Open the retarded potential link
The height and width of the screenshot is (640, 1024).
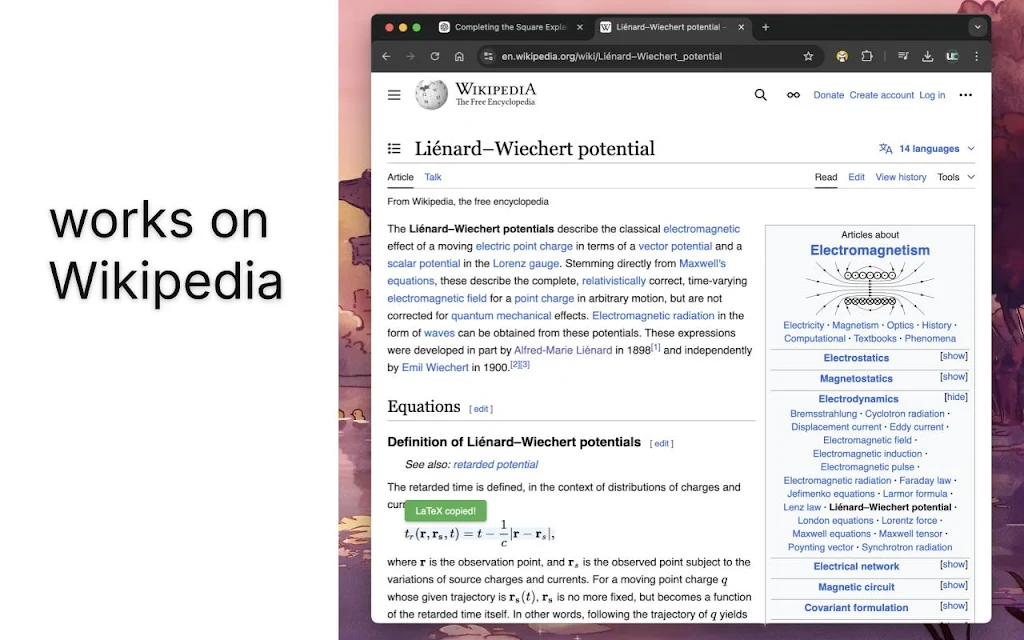pyautogui.click(x=496, y=464)
